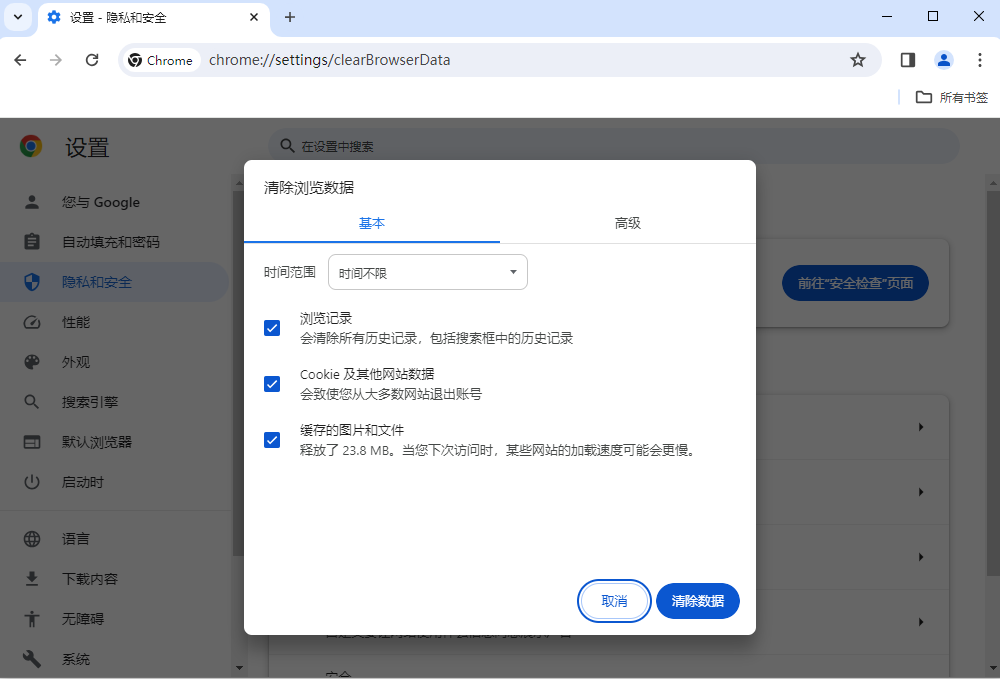Click the profile avatar icon
The image size is (1000, 679).
pyautogui.click(x=943, y=60)
